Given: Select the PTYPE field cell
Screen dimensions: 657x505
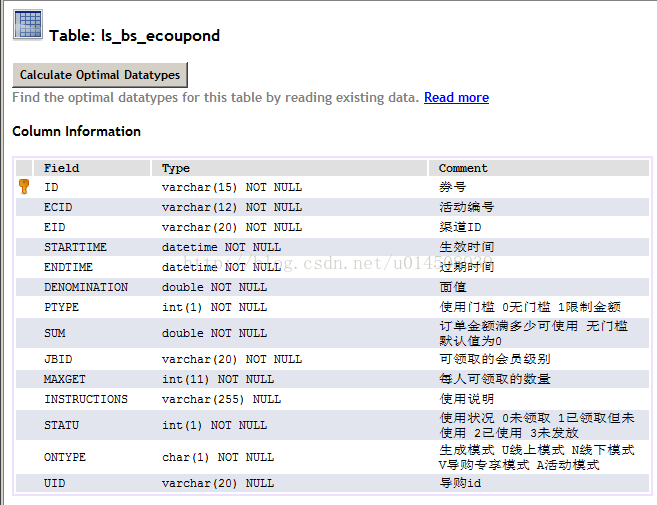Looking at the screenshot, I should pyautogui.click(x=92, y=308).
